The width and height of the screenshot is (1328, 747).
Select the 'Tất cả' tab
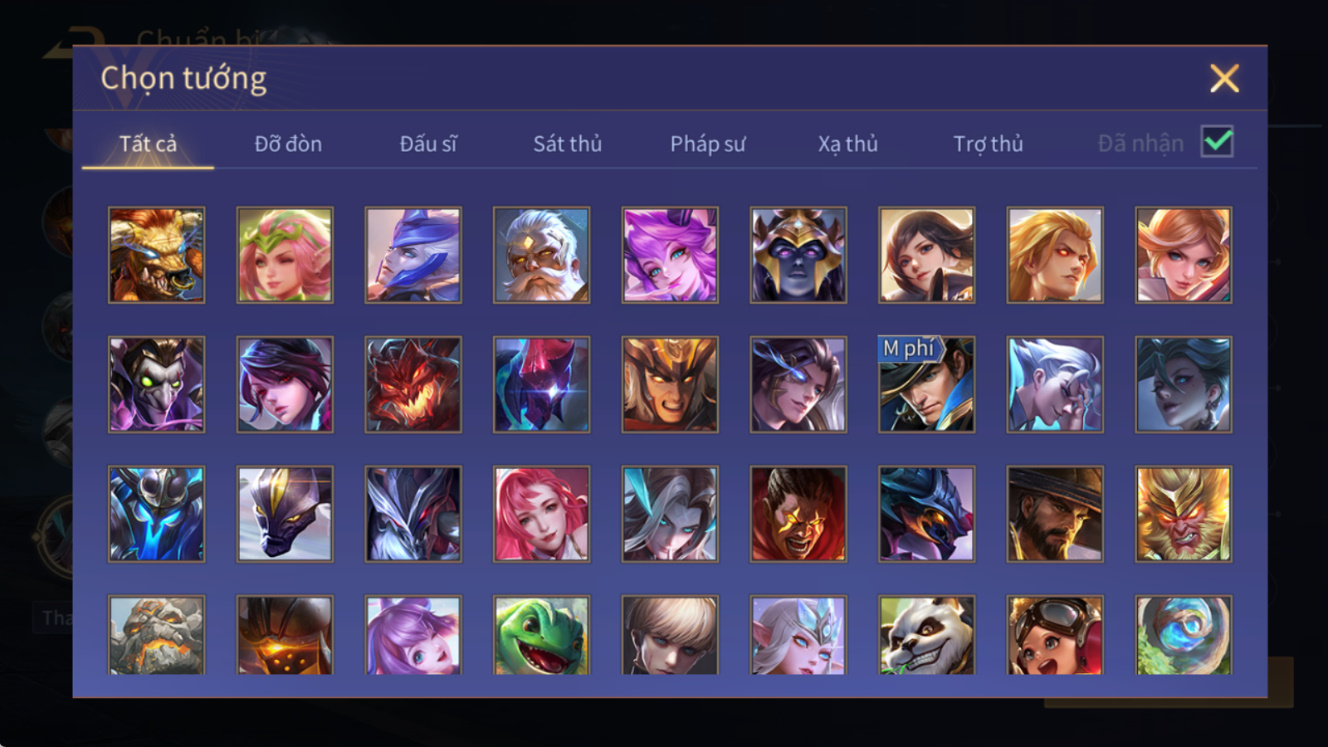(148, 144)
